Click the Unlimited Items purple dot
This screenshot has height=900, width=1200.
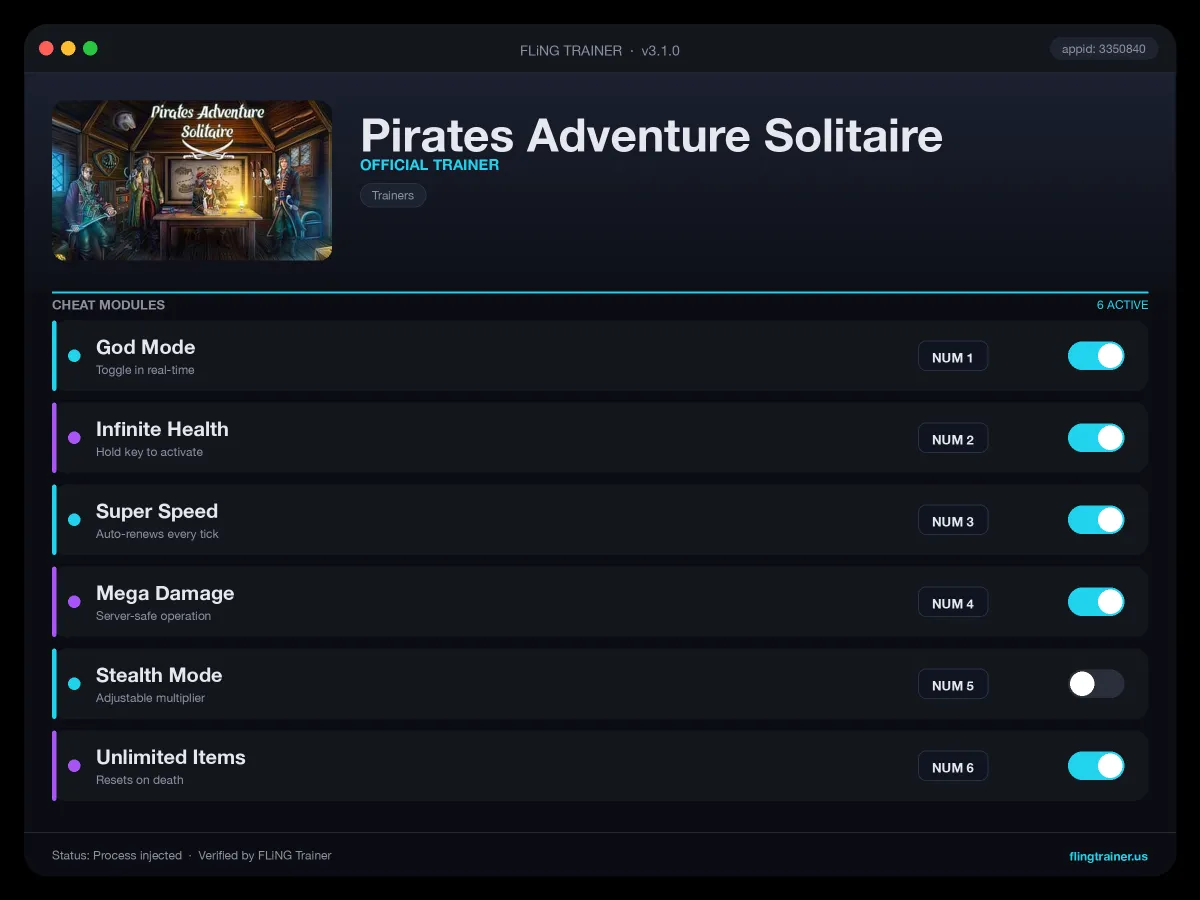pos(74,766)
